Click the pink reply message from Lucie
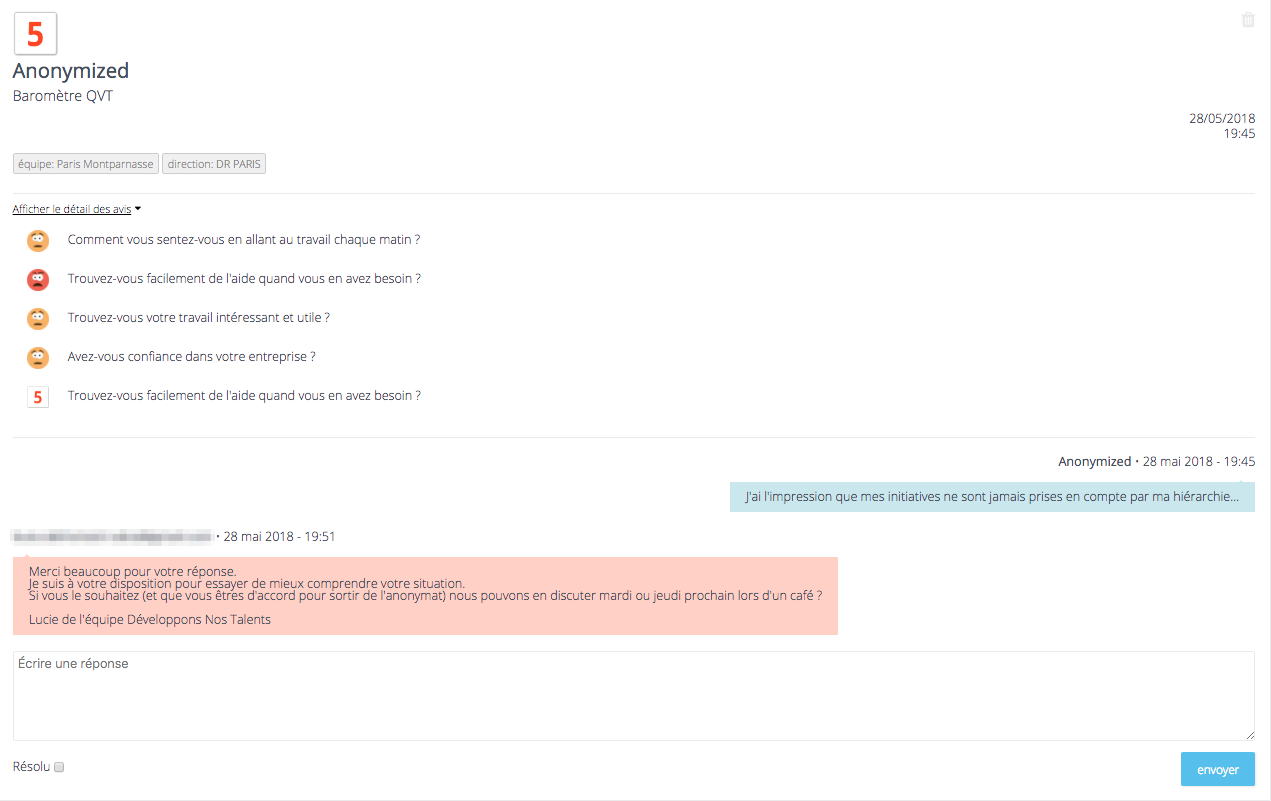Viewport: 1271px width, 801px height. click(x=425, y=596)
